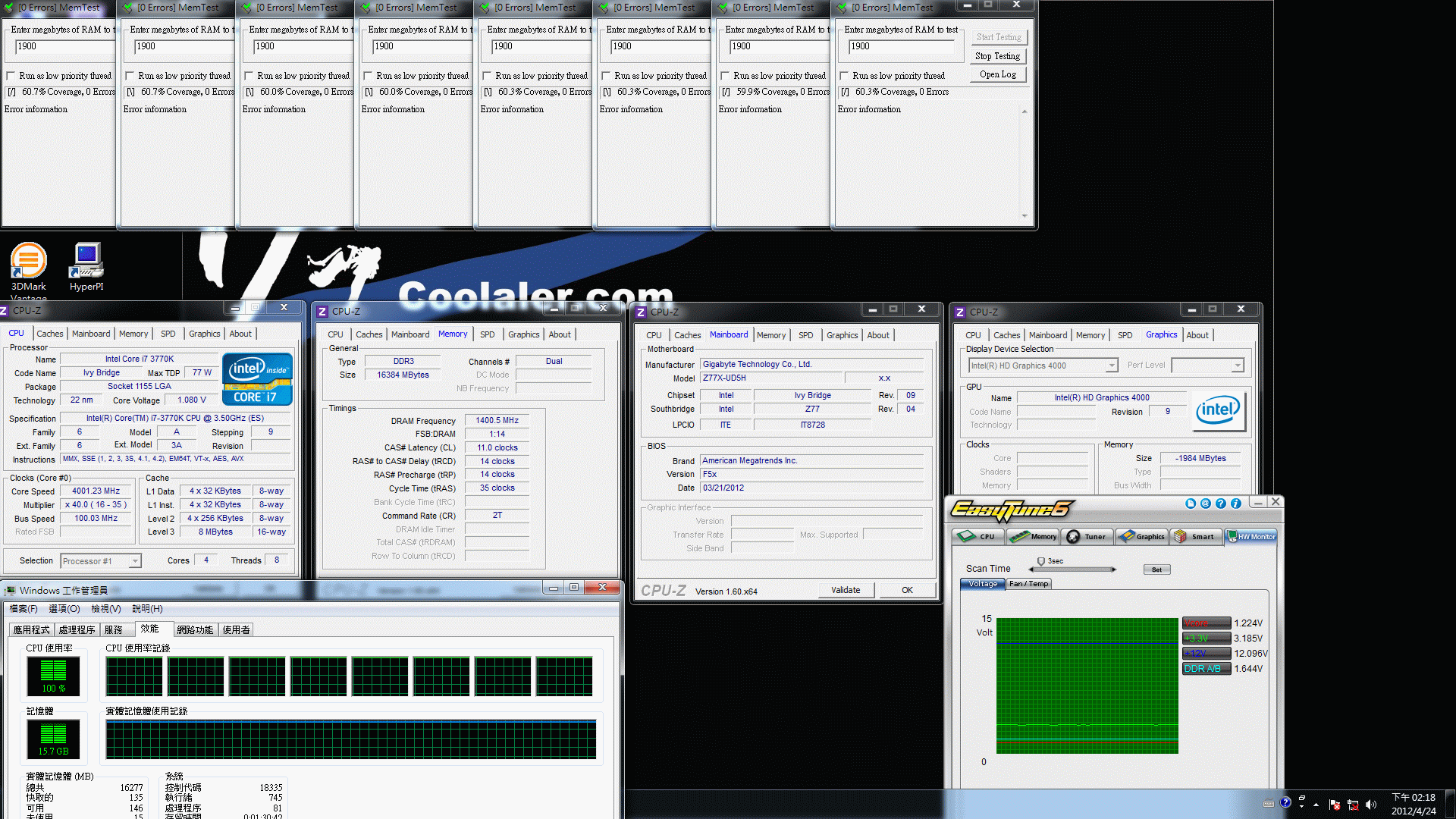Switch to Fan / Temp tab in EasyTune6
Image resolution: width=1456 pixels, height=819 pixels.
[1028, 584]
